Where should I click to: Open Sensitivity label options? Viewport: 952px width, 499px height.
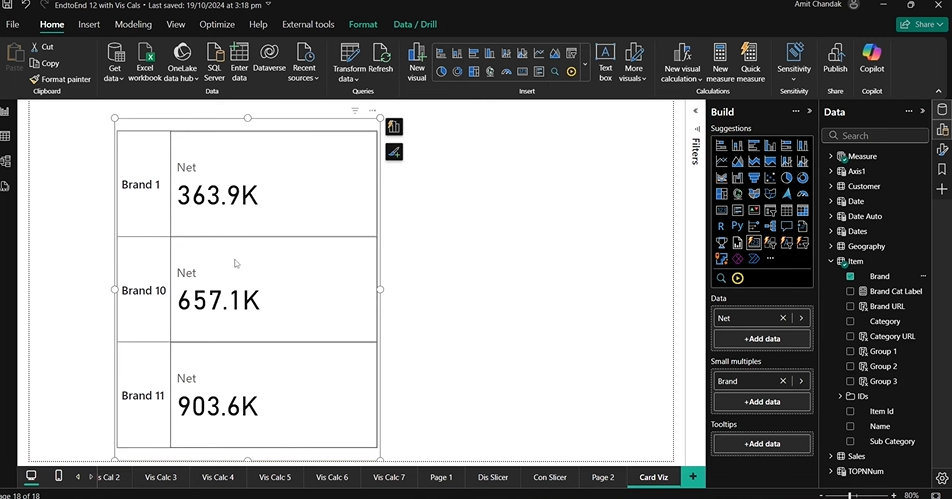coord(794,63)
